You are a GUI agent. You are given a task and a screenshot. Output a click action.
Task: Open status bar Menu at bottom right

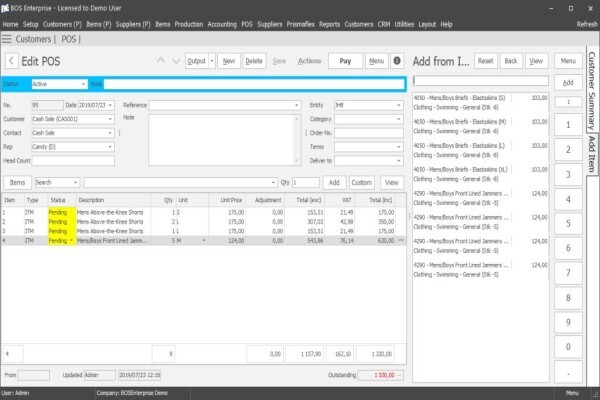(572, 393)
